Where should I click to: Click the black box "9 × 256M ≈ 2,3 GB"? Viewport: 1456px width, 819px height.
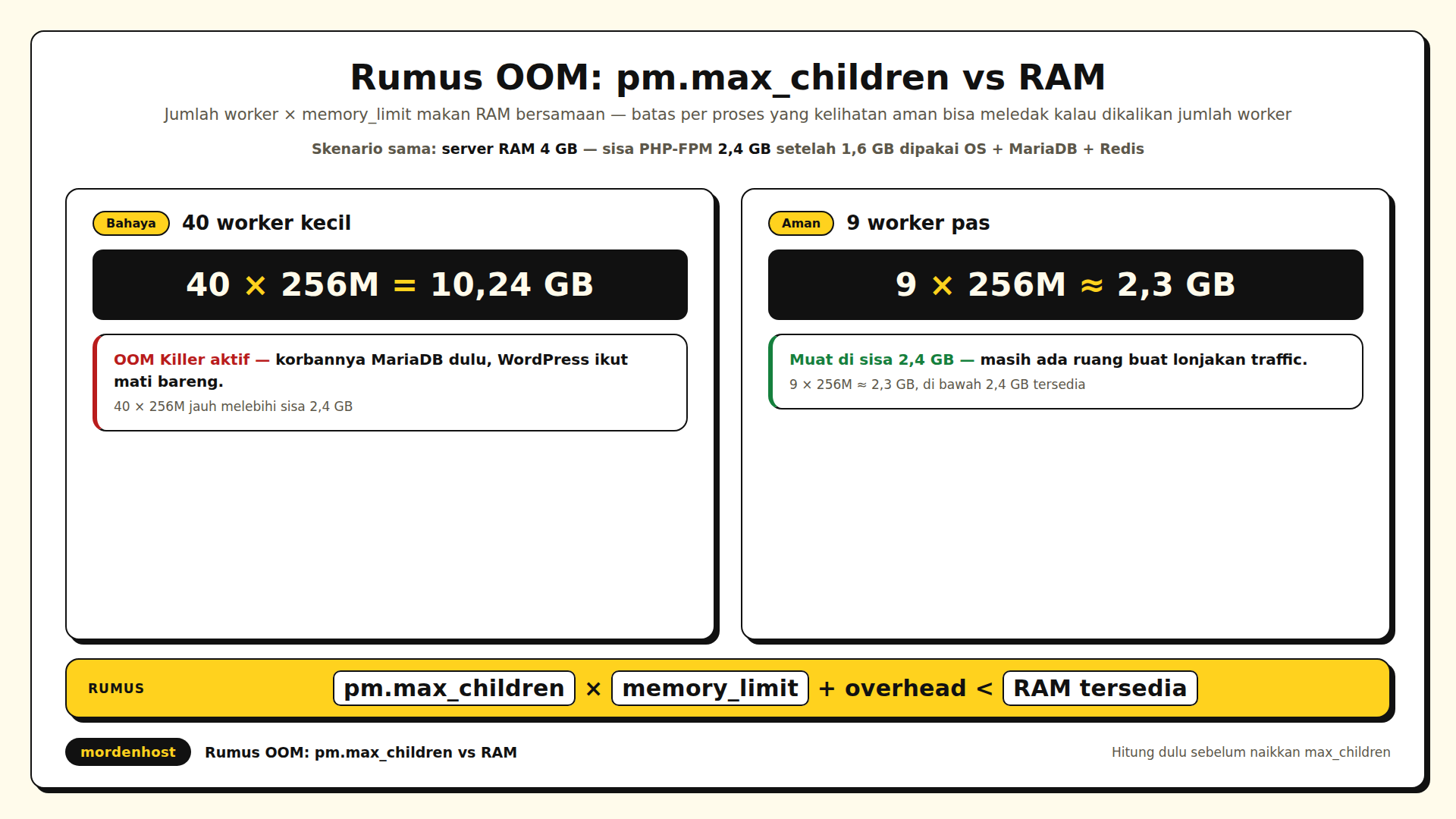click(1065, 284)
